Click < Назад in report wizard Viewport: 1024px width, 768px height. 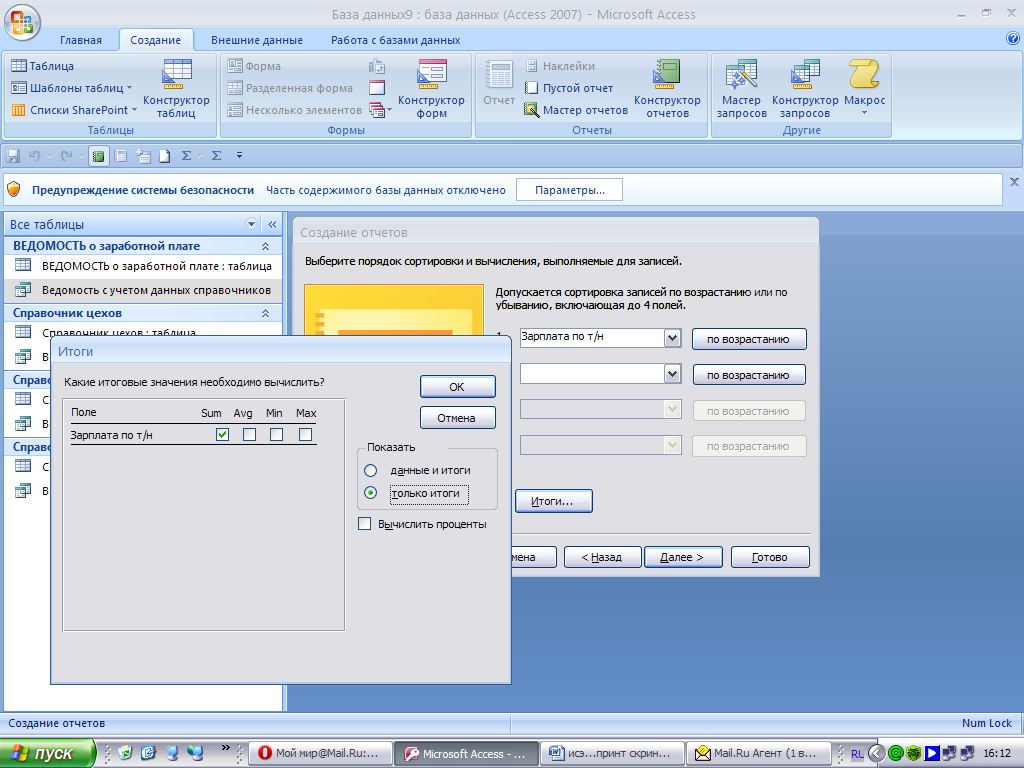602,557
